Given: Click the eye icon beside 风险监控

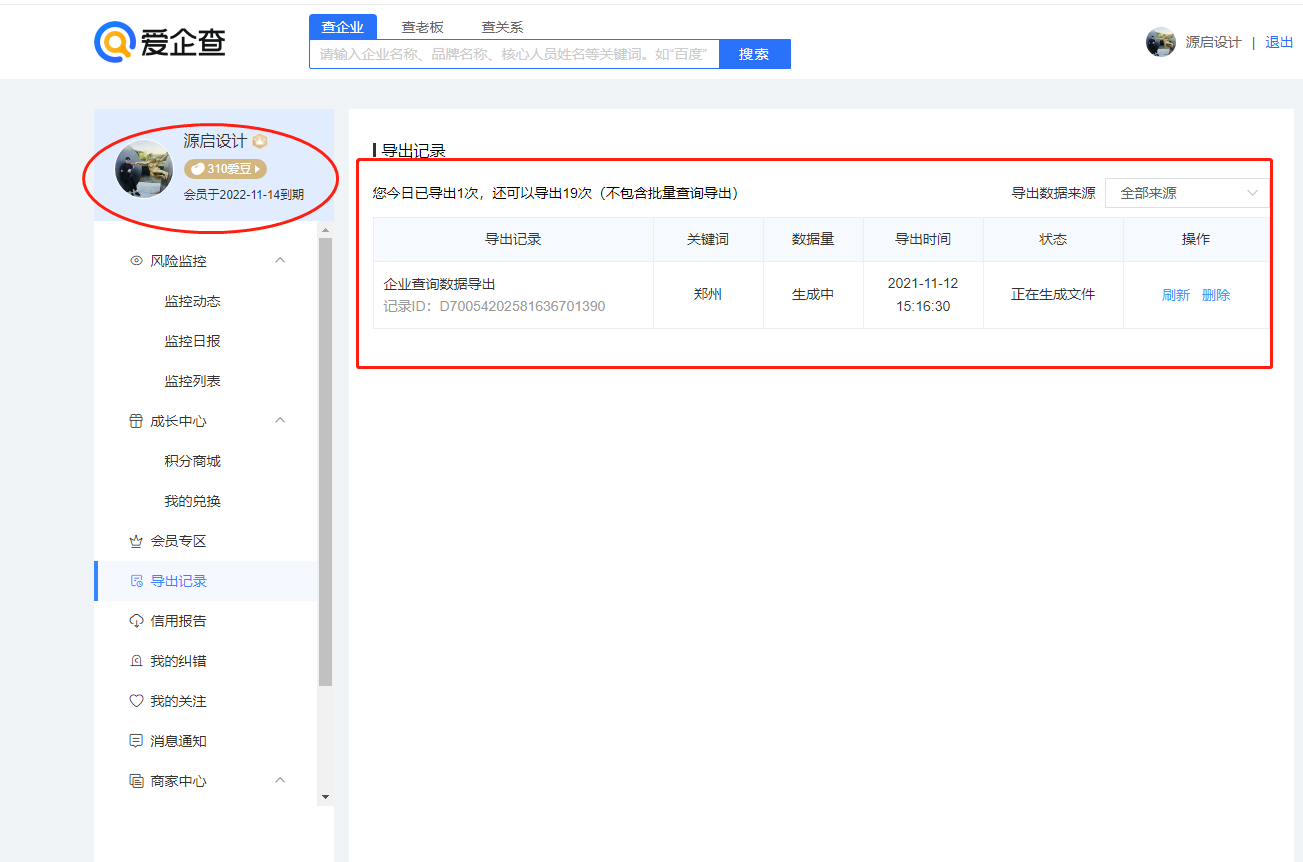Looking at the screenshot, I should coord(137,261).
